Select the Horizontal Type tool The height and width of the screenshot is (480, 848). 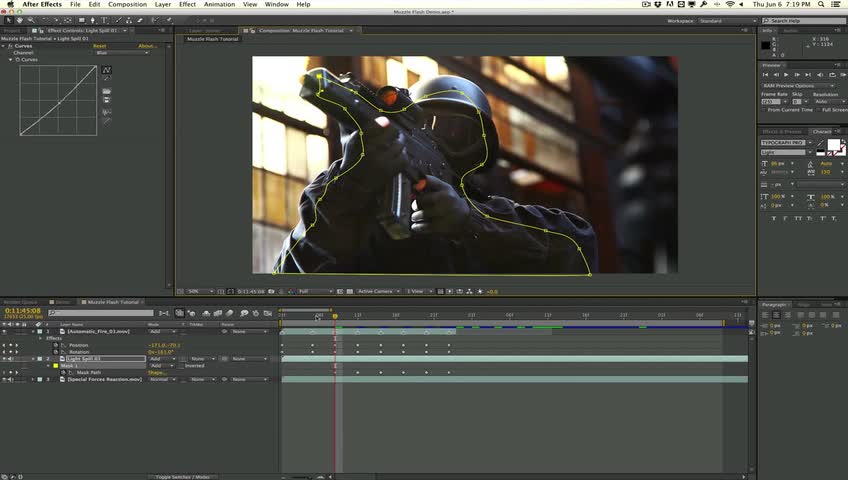(106, 20)
